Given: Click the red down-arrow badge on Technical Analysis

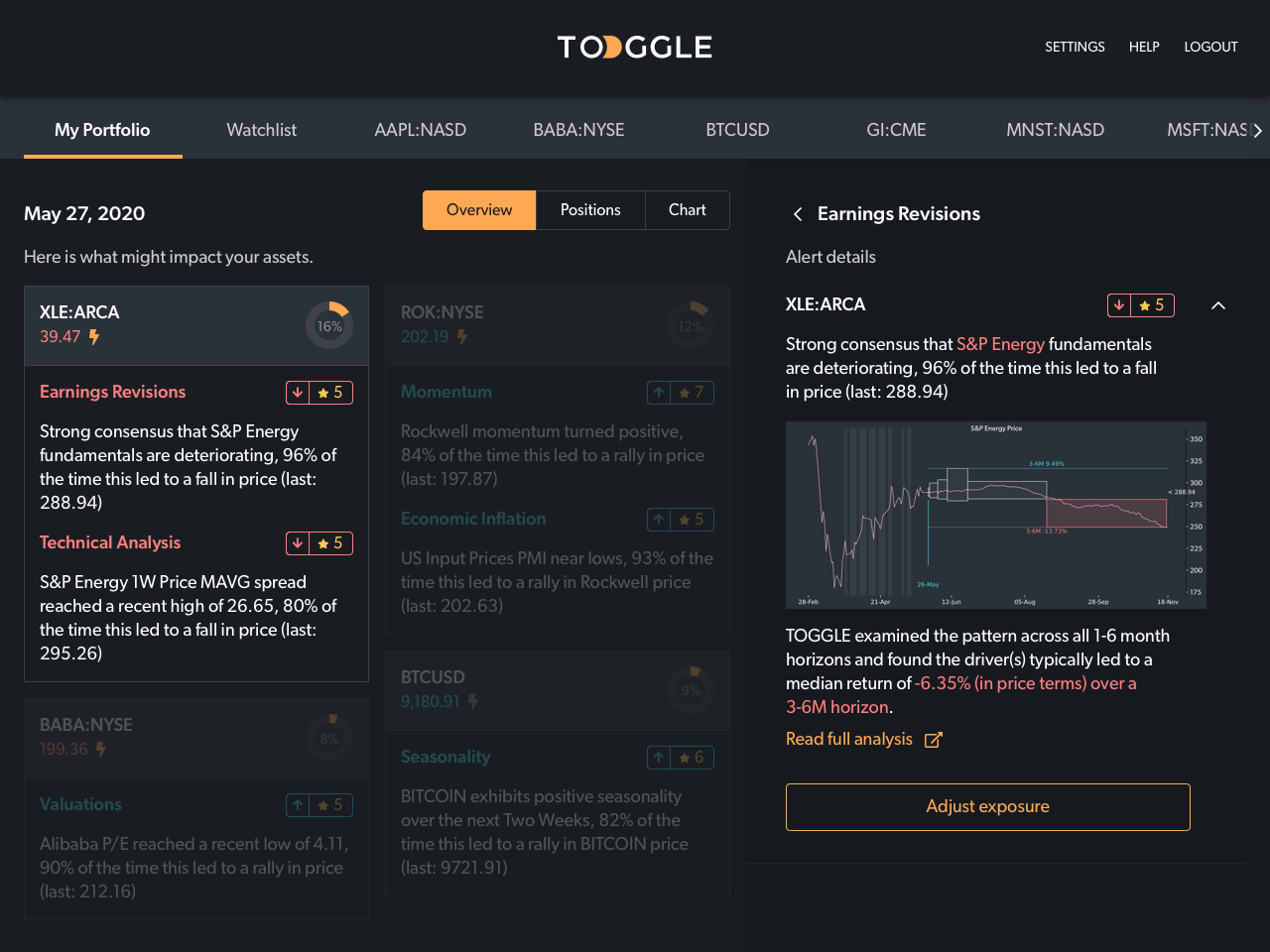Looking at the screenshot, I should 297,542.
